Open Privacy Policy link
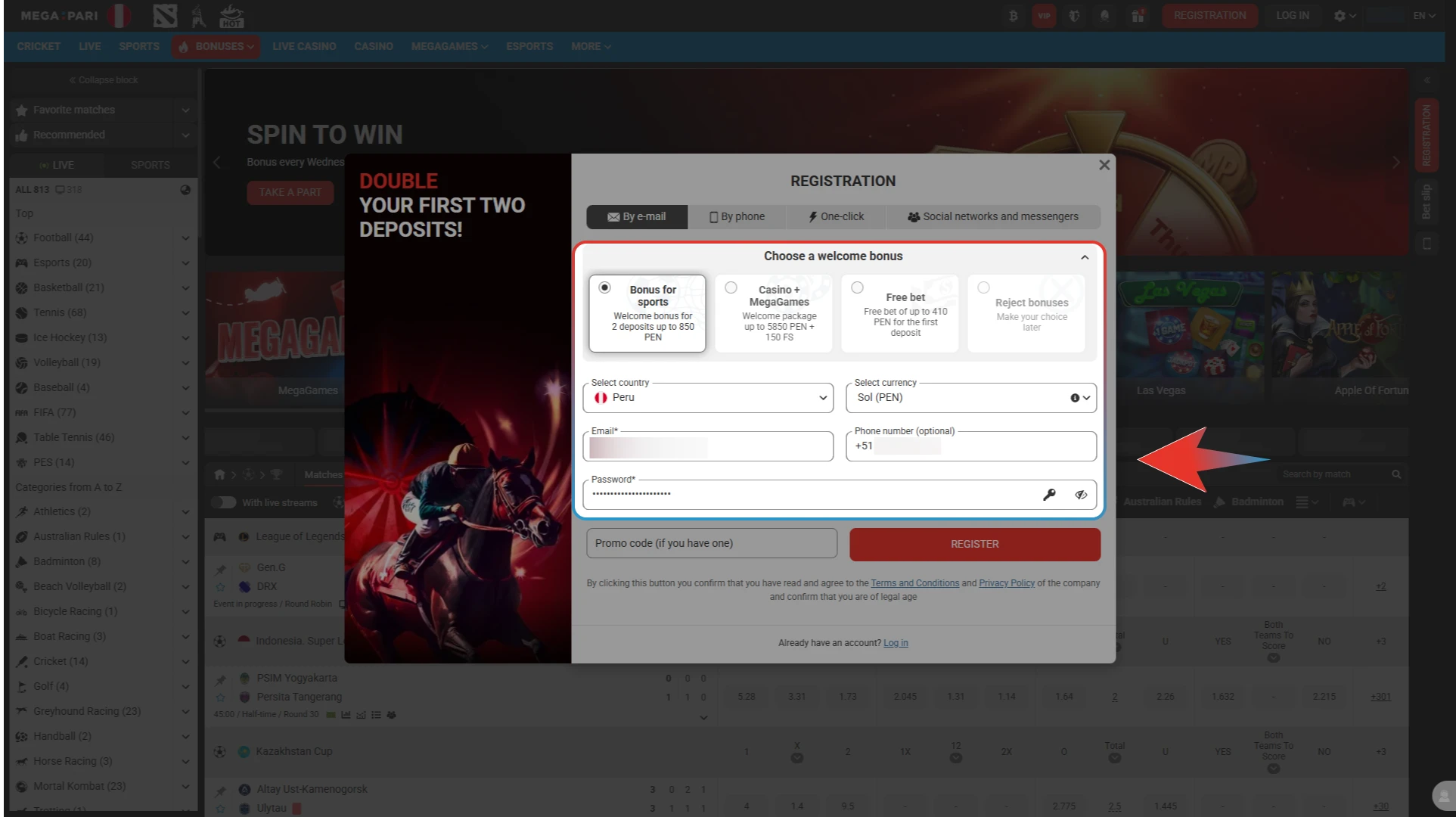This screenshot has height=817, width=1456. pos(1006,583)
